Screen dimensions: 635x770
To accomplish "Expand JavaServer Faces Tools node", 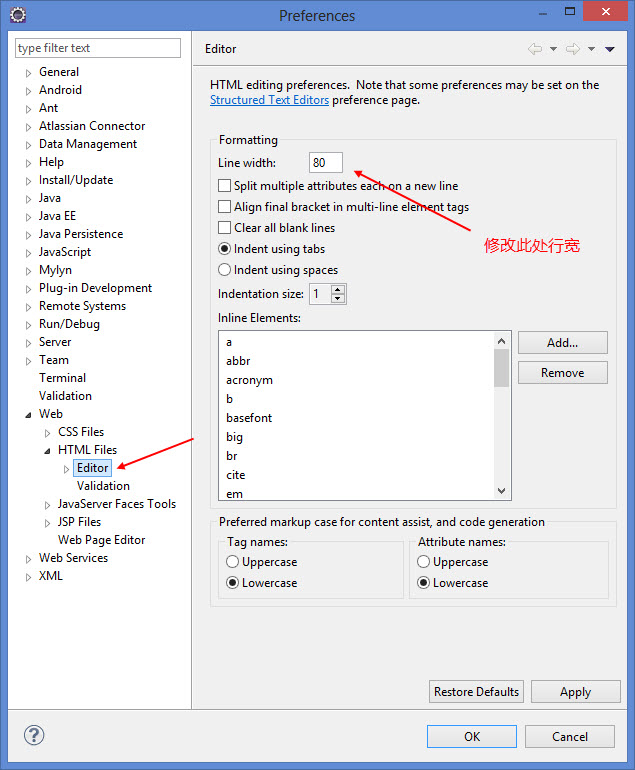I will (47, 505).
